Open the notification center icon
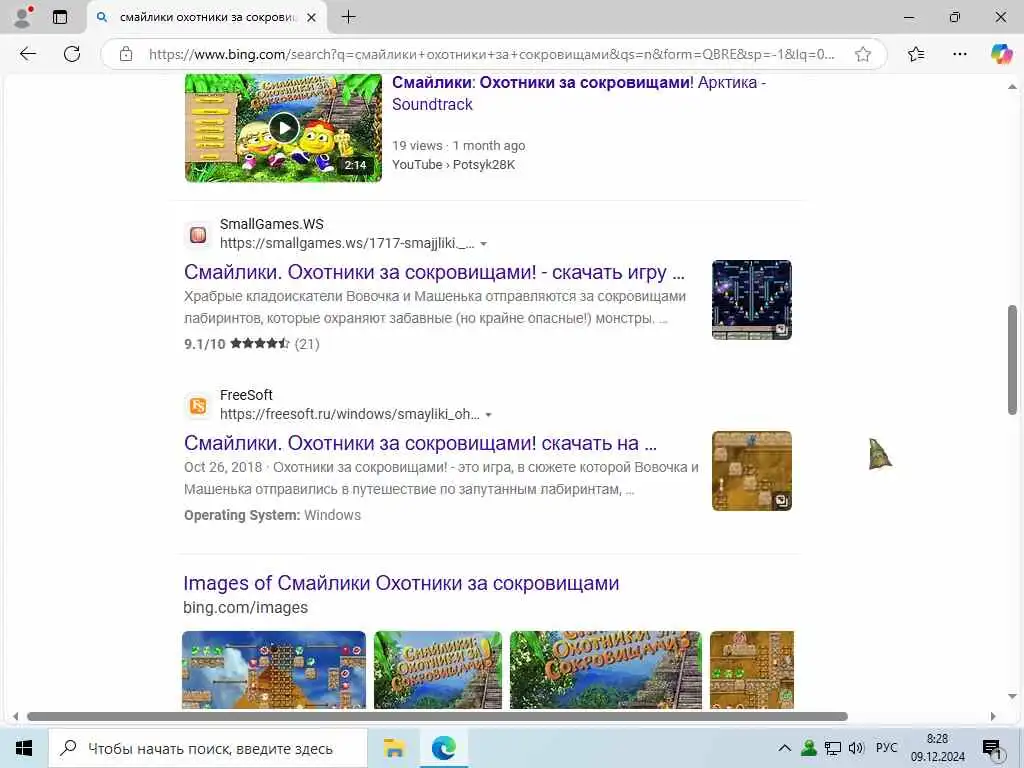The width and height of the screenshot is (1024, 768). [992, 748]
